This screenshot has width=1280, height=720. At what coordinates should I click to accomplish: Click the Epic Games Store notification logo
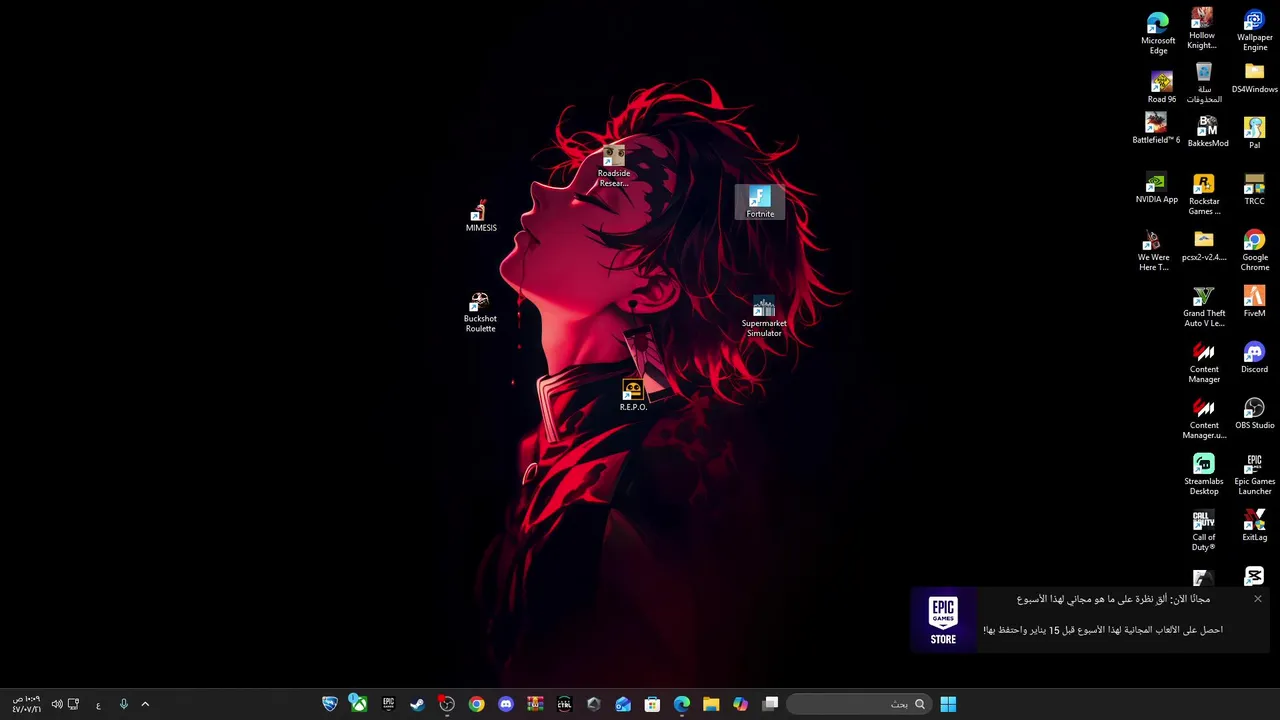(943, 620)
